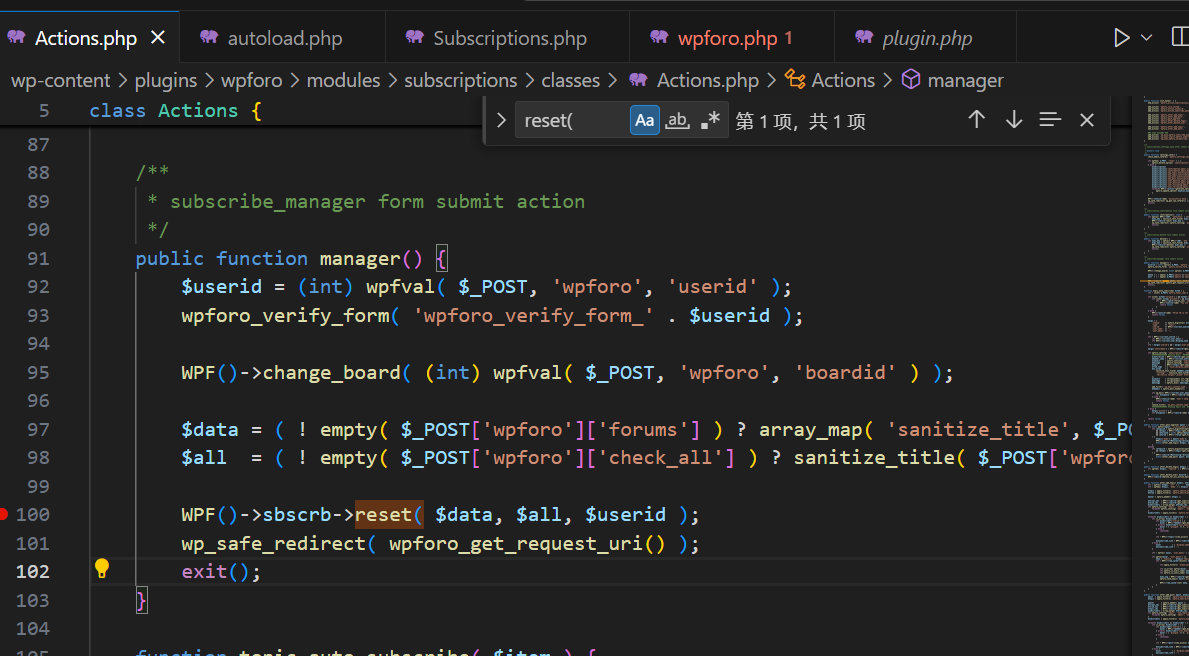
Task: Click the find input field containing reset(
Action: click(573, 121)
